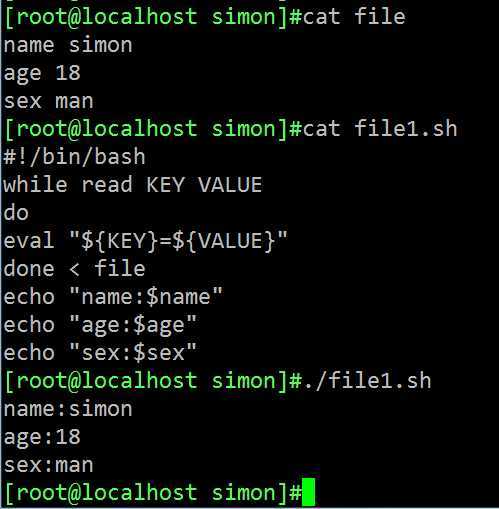499x509 pixels.
Task: Click the 'while read KEY VALUE' line
Action: [133, 185]
